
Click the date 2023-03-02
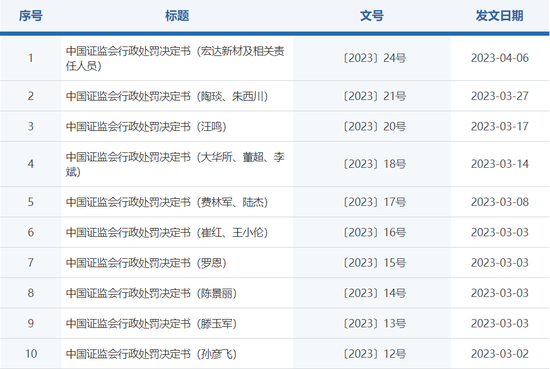click(500, 354)
